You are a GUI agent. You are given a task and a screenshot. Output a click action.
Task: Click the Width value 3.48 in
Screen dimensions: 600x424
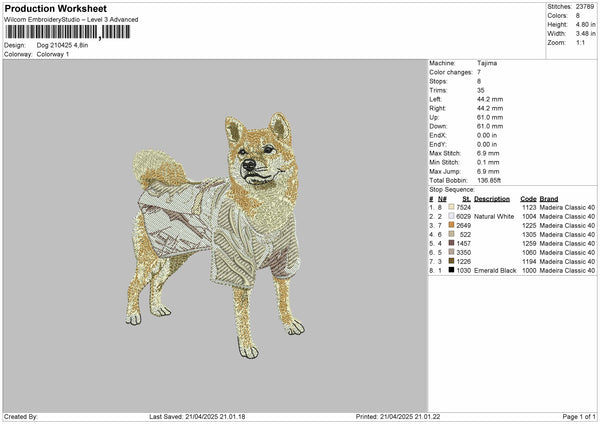click(x=585, y=34)
